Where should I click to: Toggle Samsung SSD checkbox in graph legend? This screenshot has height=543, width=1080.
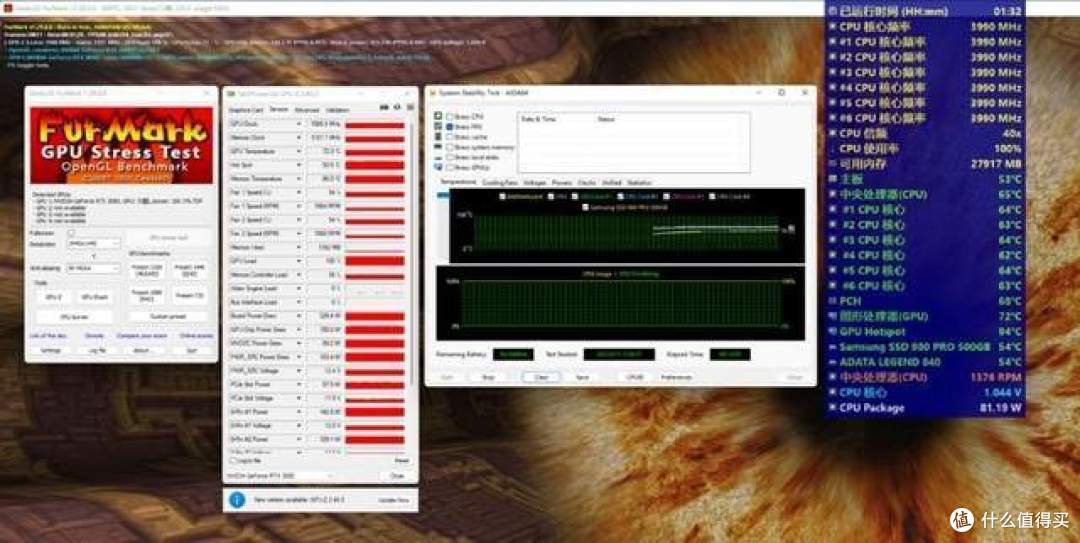coord(586,207)
